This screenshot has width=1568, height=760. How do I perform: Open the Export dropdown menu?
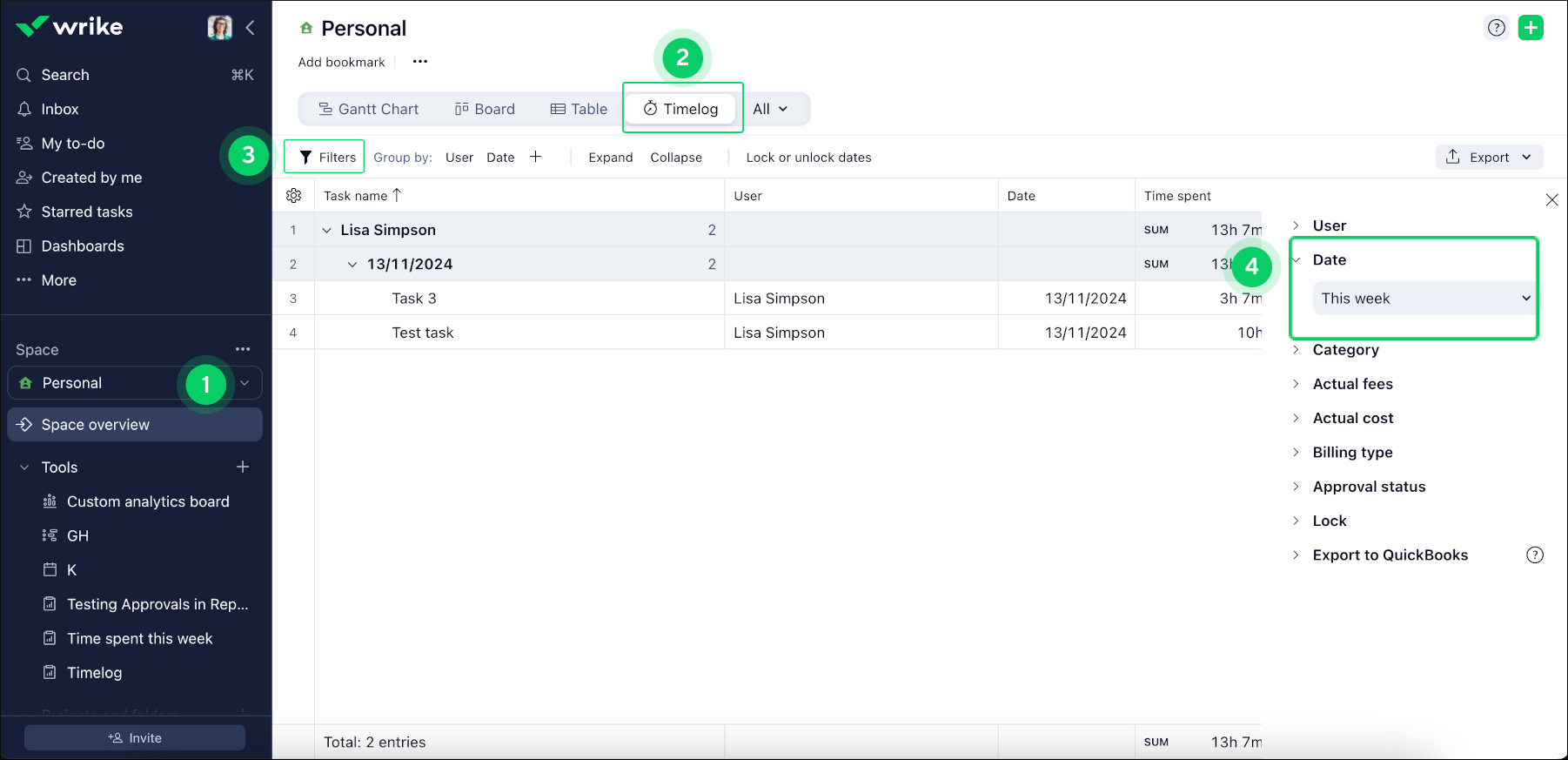click(1489, 158)
